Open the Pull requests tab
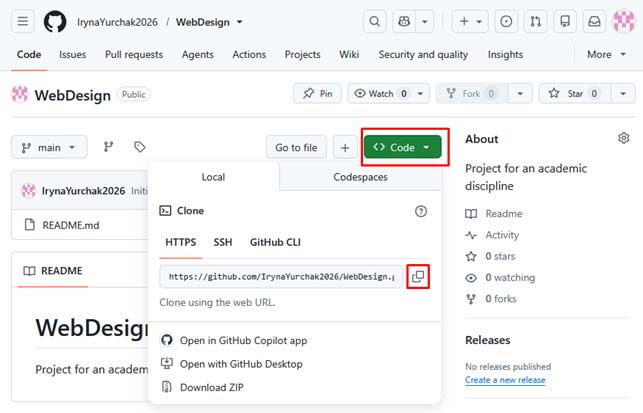The height and width of the screenshot is (413, 643). pyautogui.click(x=134, y=55)
